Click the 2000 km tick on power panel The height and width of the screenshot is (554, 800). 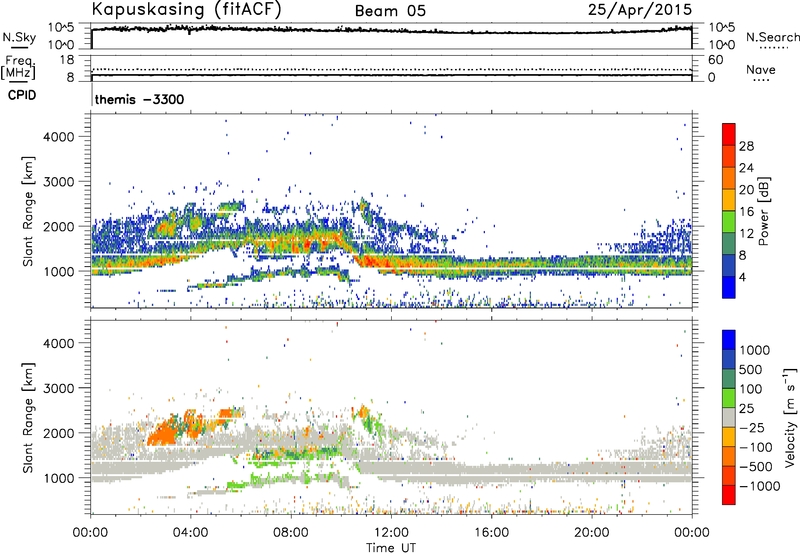58,227
